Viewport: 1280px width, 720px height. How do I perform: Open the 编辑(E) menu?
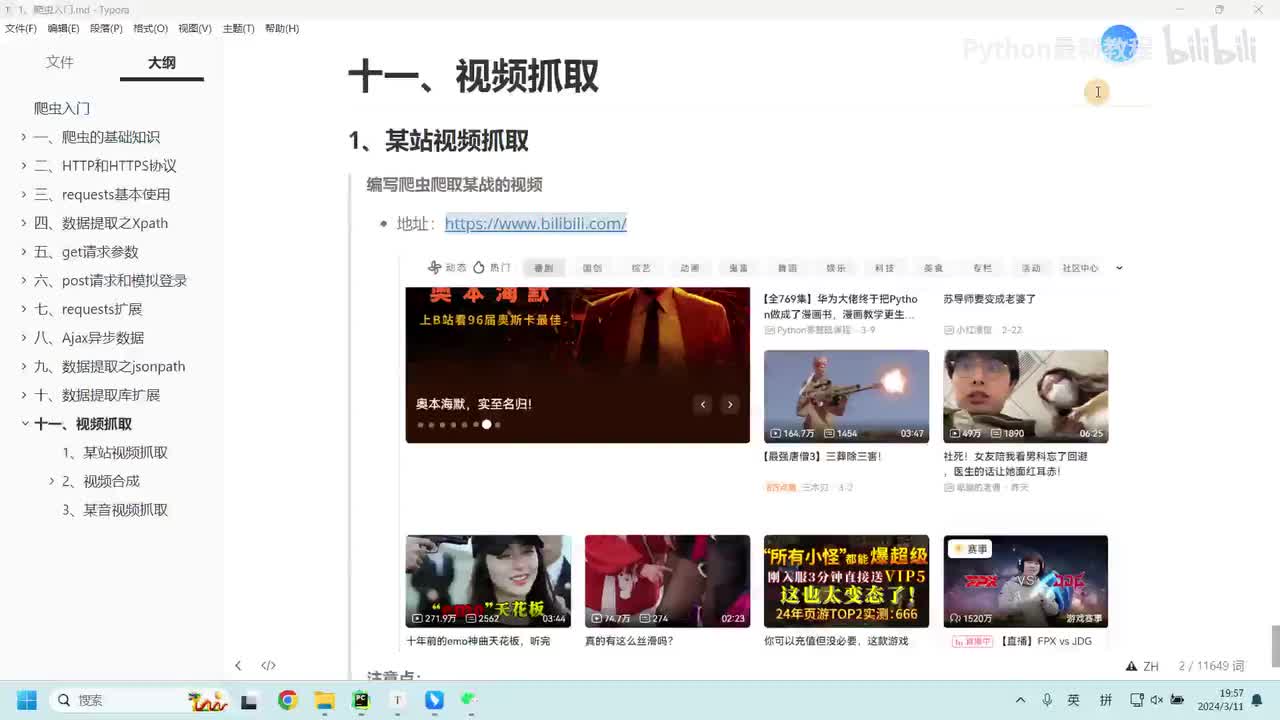click(x=63, y=28)
